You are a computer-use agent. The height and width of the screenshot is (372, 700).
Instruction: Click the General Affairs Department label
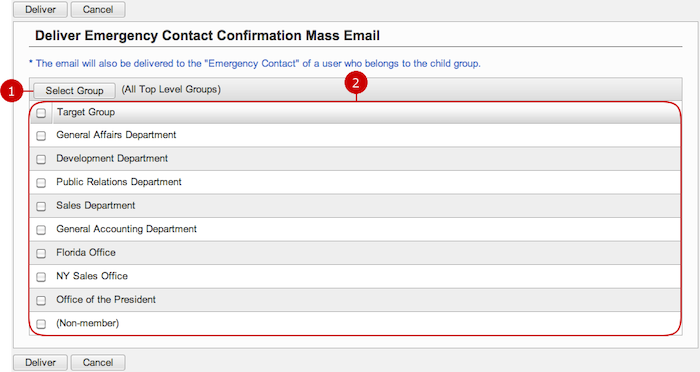[x=116, y=135]
